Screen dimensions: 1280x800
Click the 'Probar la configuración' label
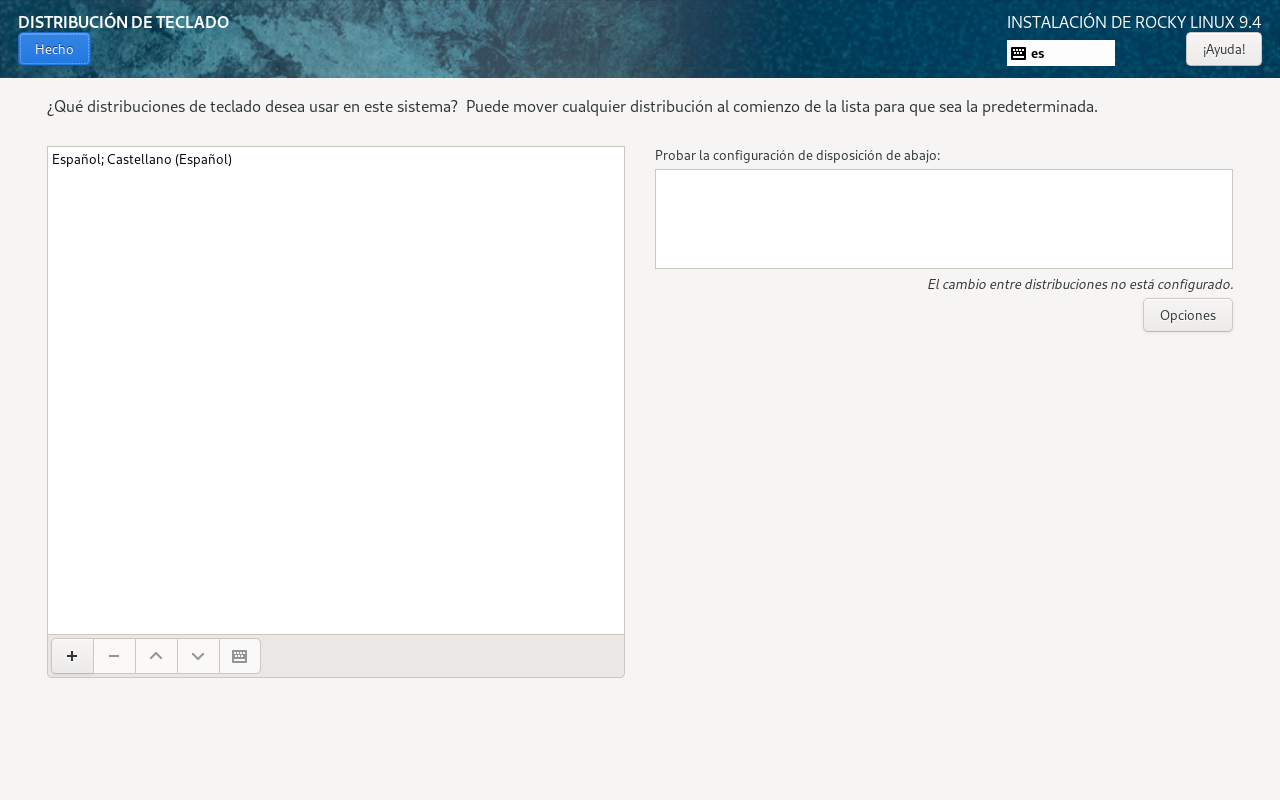point(797,155)
